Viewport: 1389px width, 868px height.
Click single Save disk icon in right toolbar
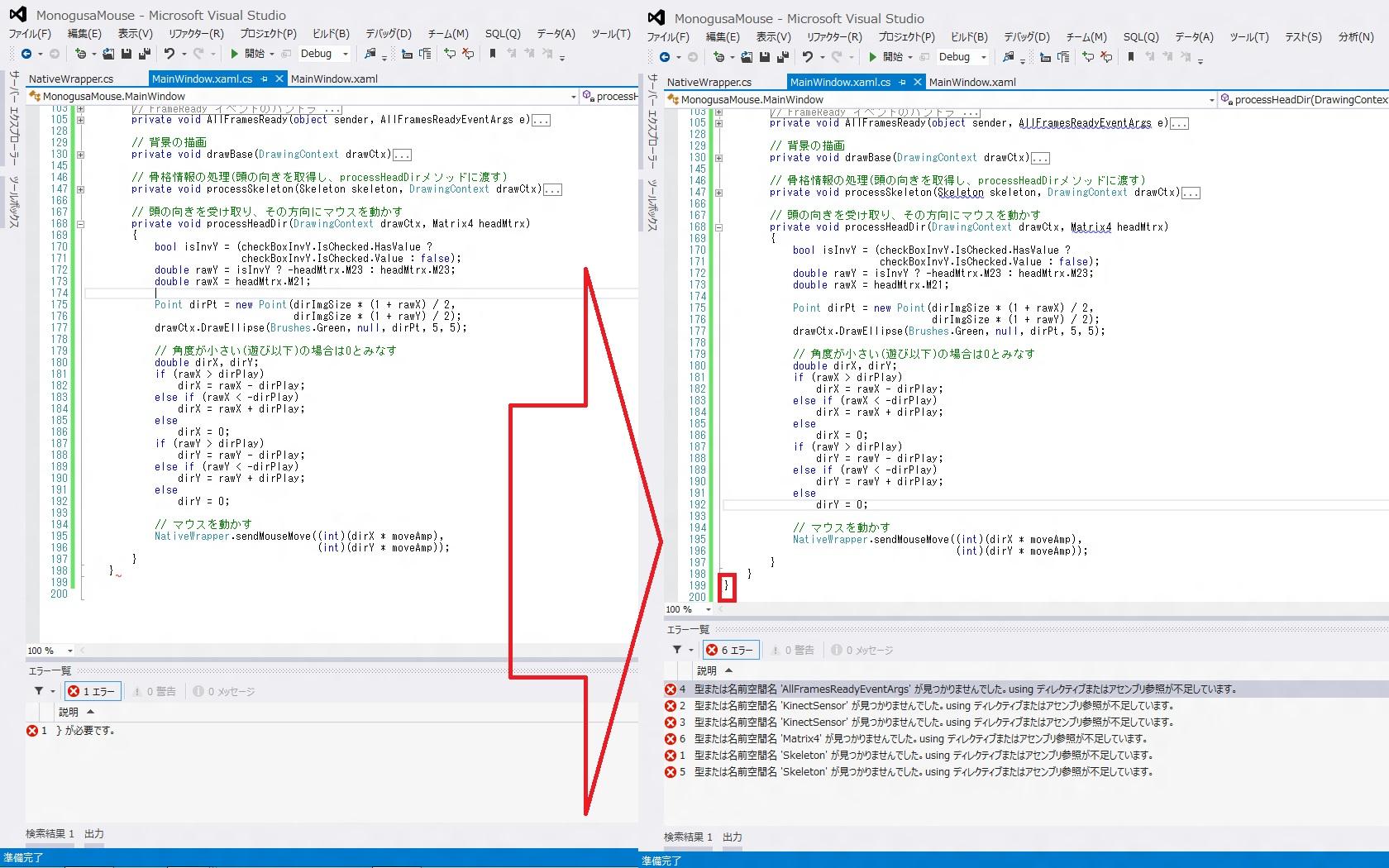765,57
